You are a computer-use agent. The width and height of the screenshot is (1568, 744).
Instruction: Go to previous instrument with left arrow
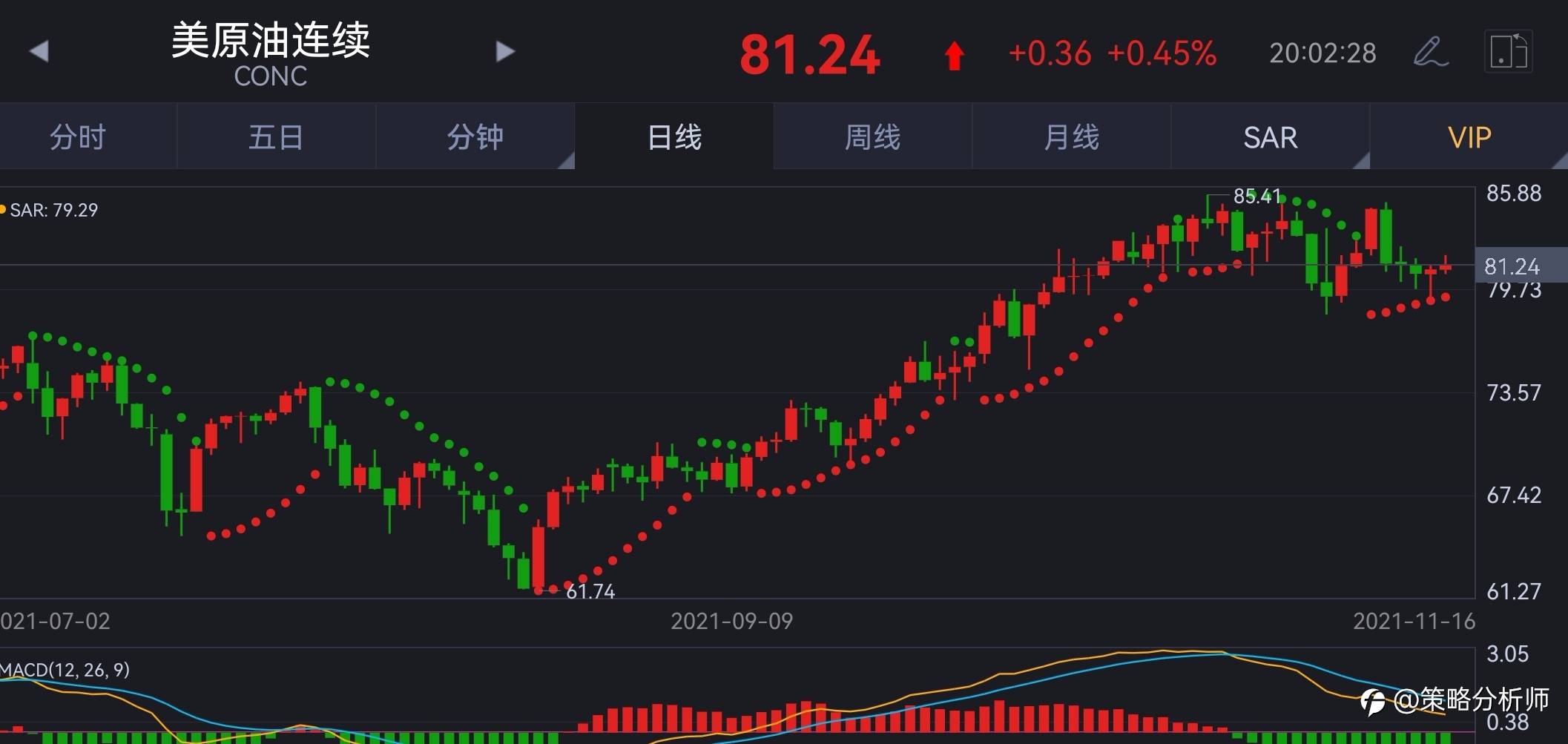coord(39,51)
